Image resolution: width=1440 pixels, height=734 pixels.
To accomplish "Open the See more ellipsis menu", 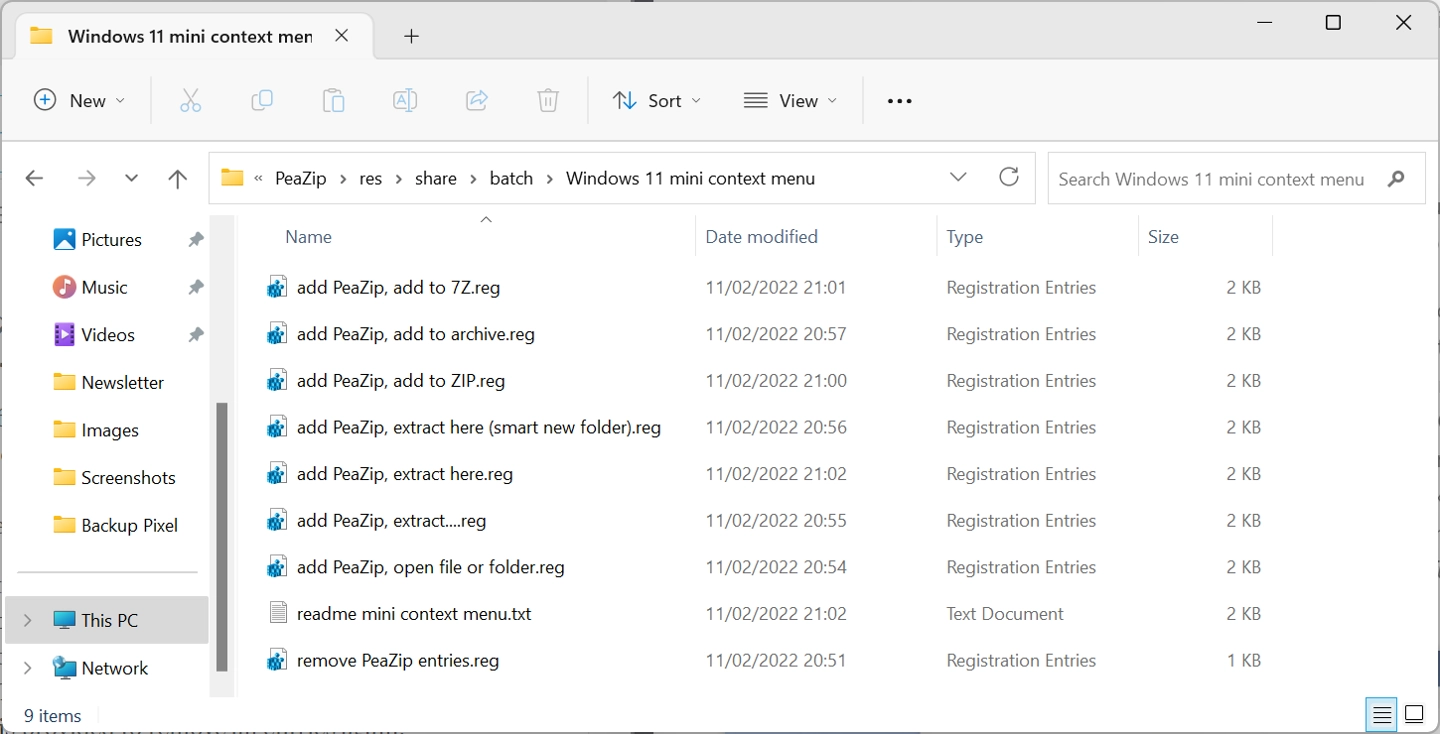I will tap(900, 101).
